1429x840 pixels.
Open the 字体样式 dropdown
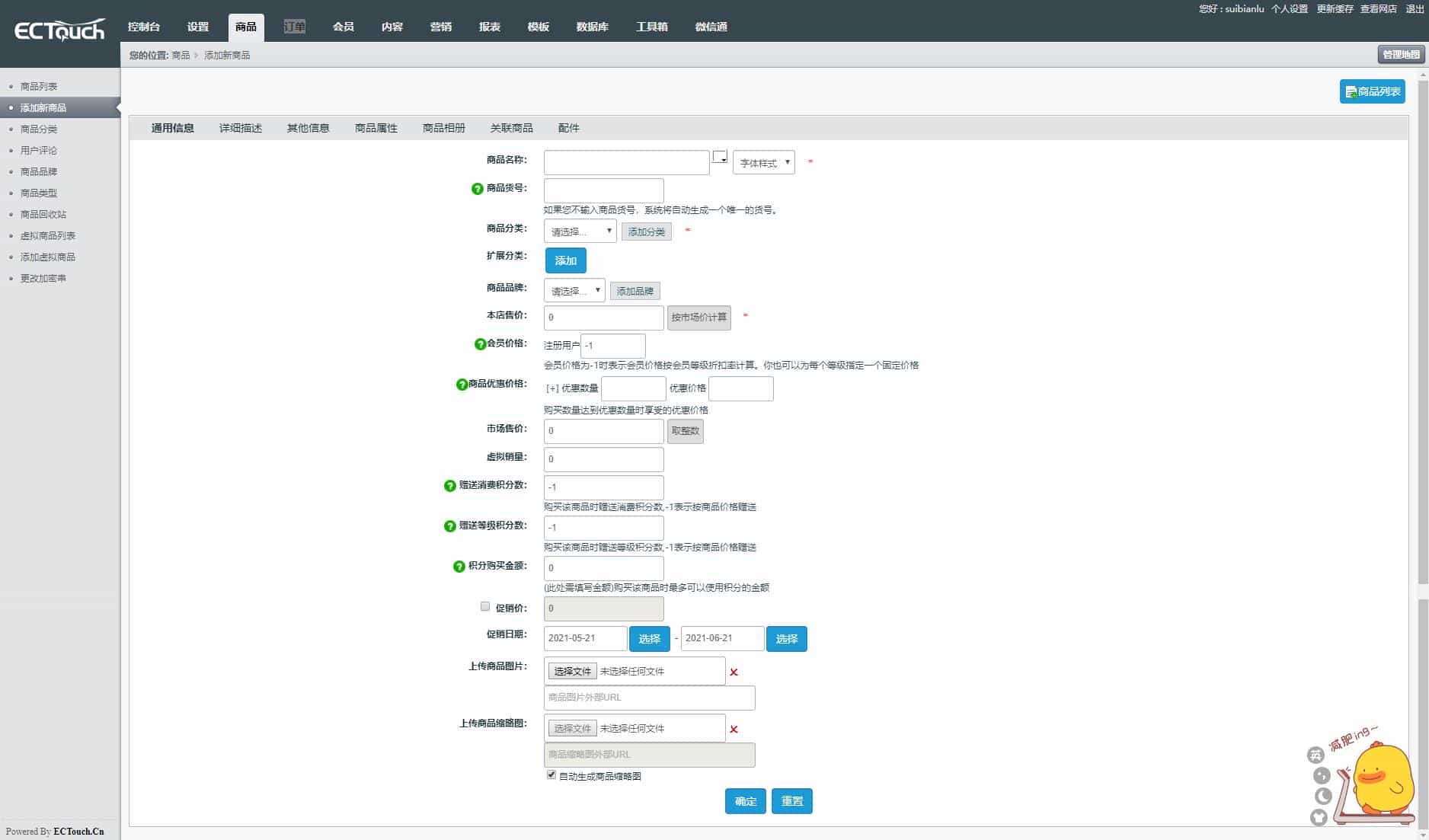763,163
